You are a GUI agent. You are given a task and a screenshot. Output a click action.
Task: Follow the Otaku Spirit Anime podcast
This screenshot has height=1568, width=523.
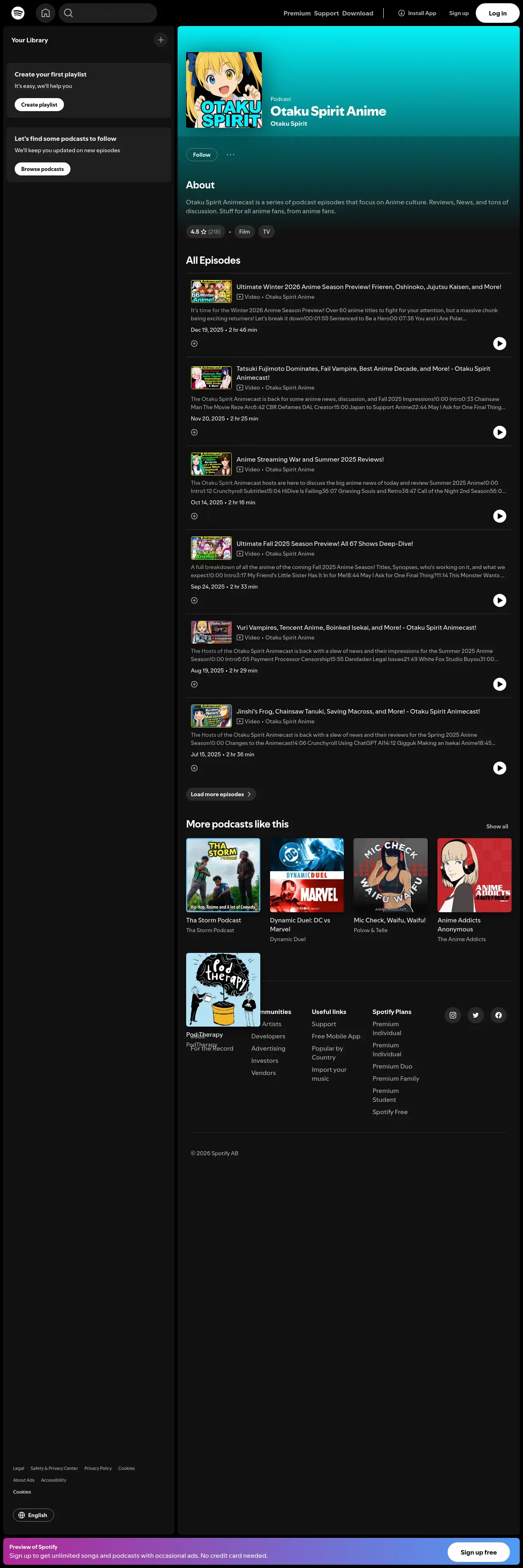(x=202, y=155)
